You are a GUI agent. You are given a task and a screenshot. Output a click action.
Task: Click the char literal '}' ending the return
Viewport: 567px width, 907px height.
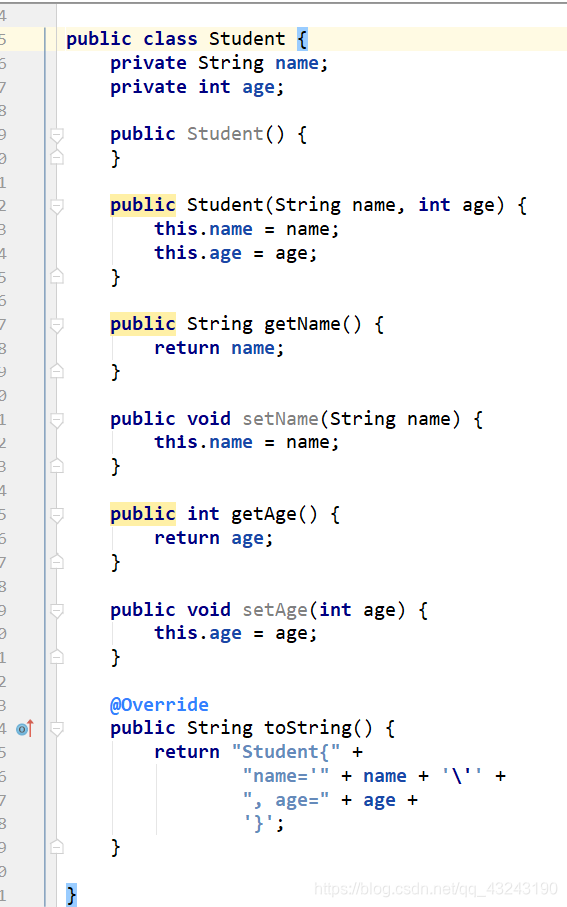tap(258, 824)
